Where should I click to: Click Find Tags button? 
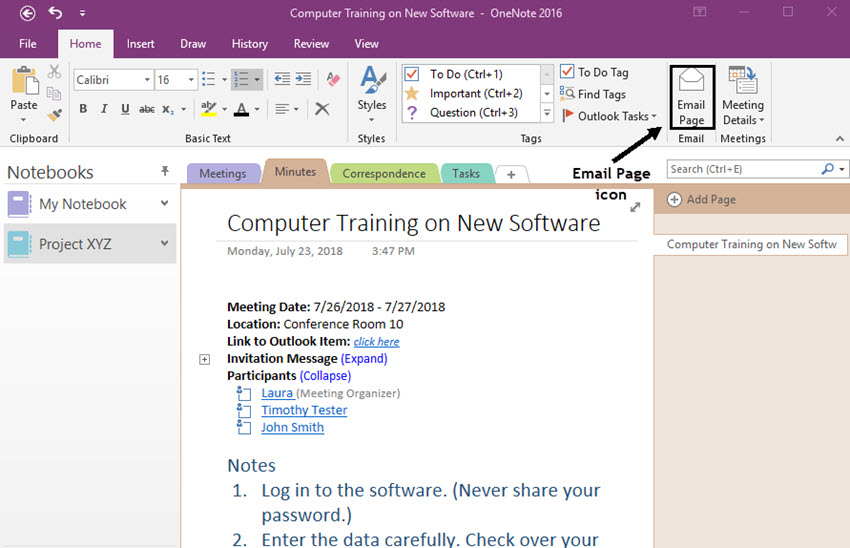(593, 94)
